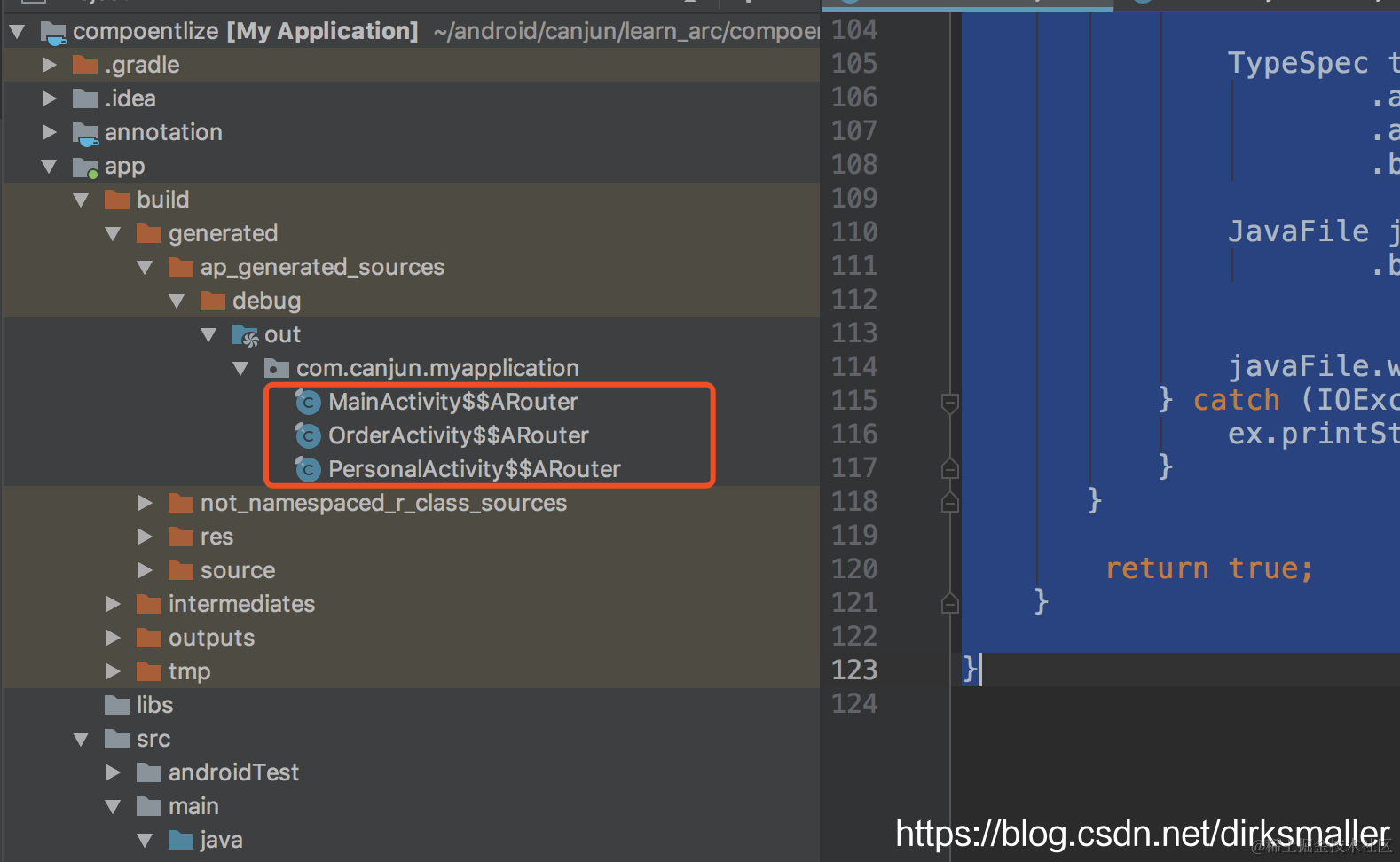
Task: Click the compoentlize project module icon
Action: coord(53,34)
